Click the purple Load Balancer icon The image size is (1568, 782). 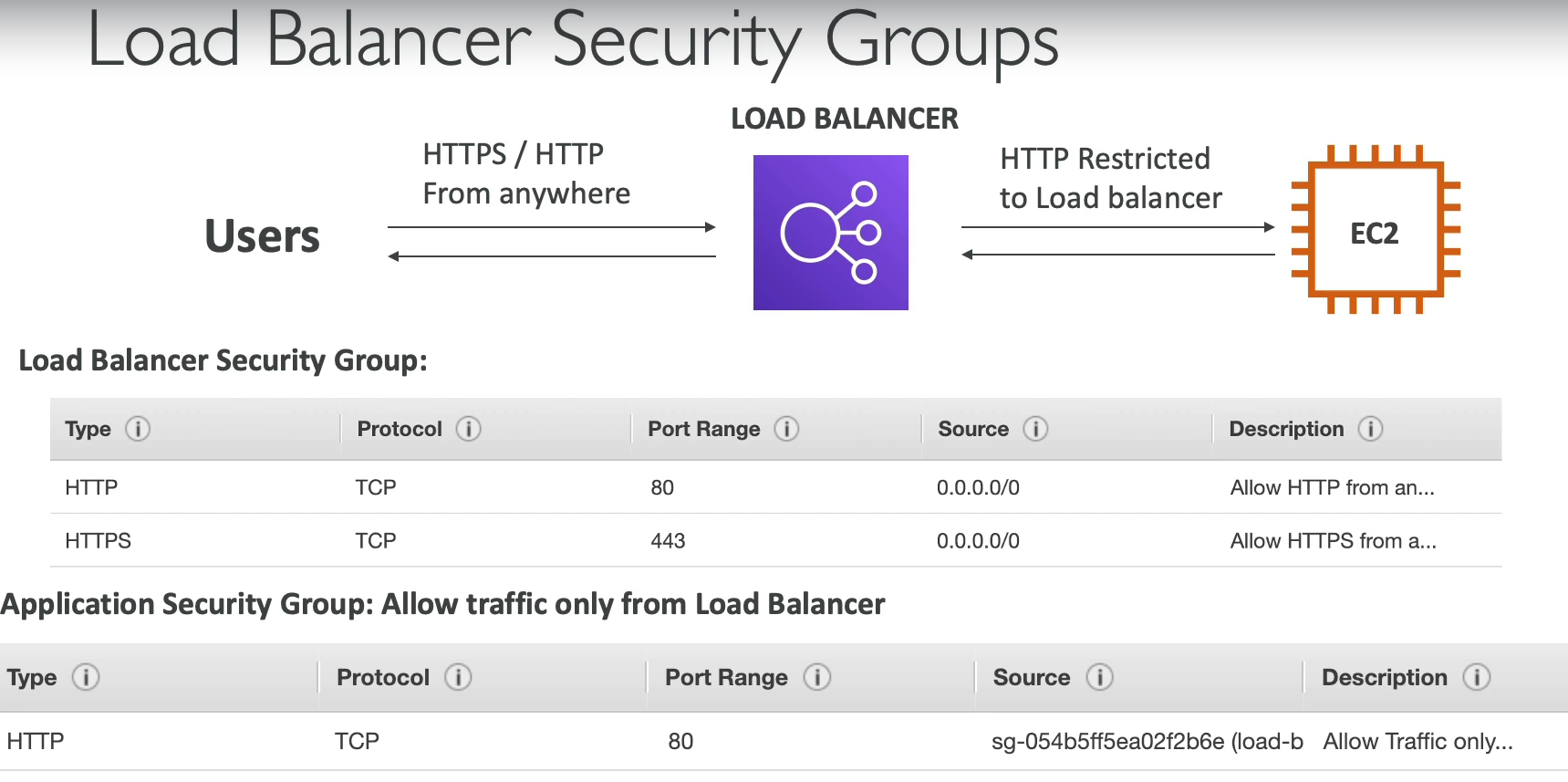[830, 233]
